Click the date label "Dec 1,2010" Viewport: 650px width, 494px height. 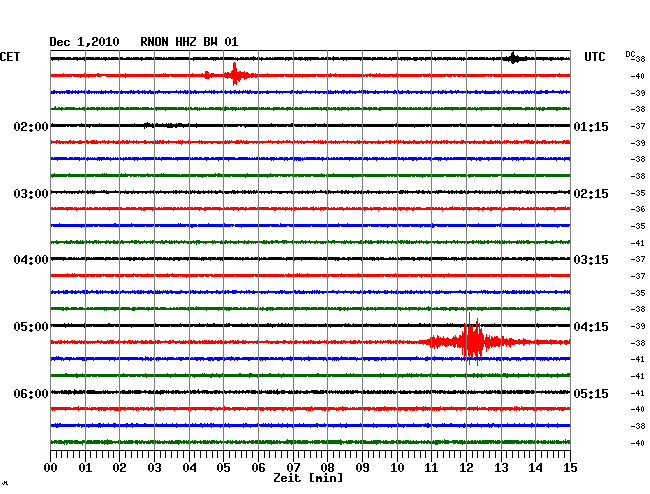(x=84, y=42)
